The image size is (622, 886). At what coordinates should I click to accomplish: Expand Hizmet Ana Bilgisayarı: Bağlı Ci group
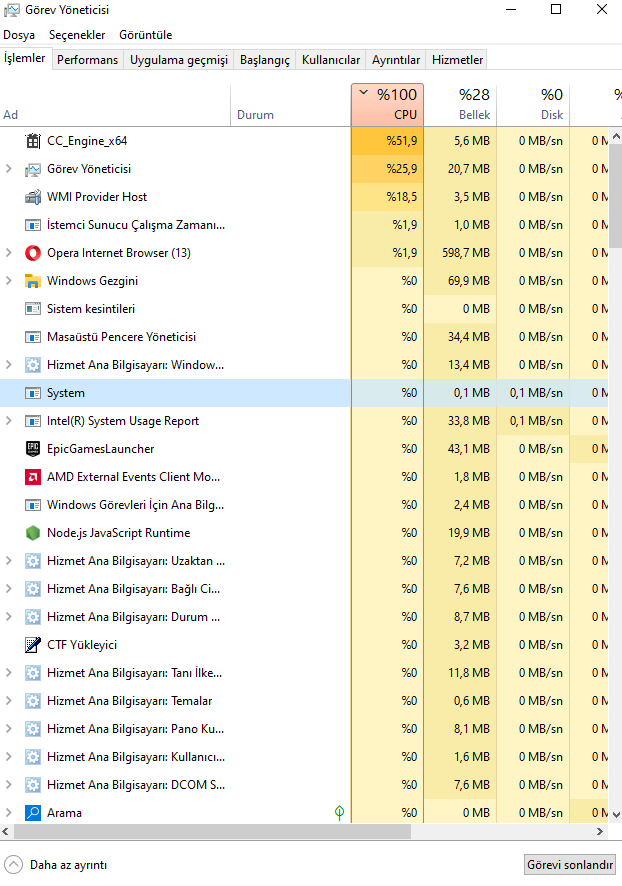coord(8,589)
